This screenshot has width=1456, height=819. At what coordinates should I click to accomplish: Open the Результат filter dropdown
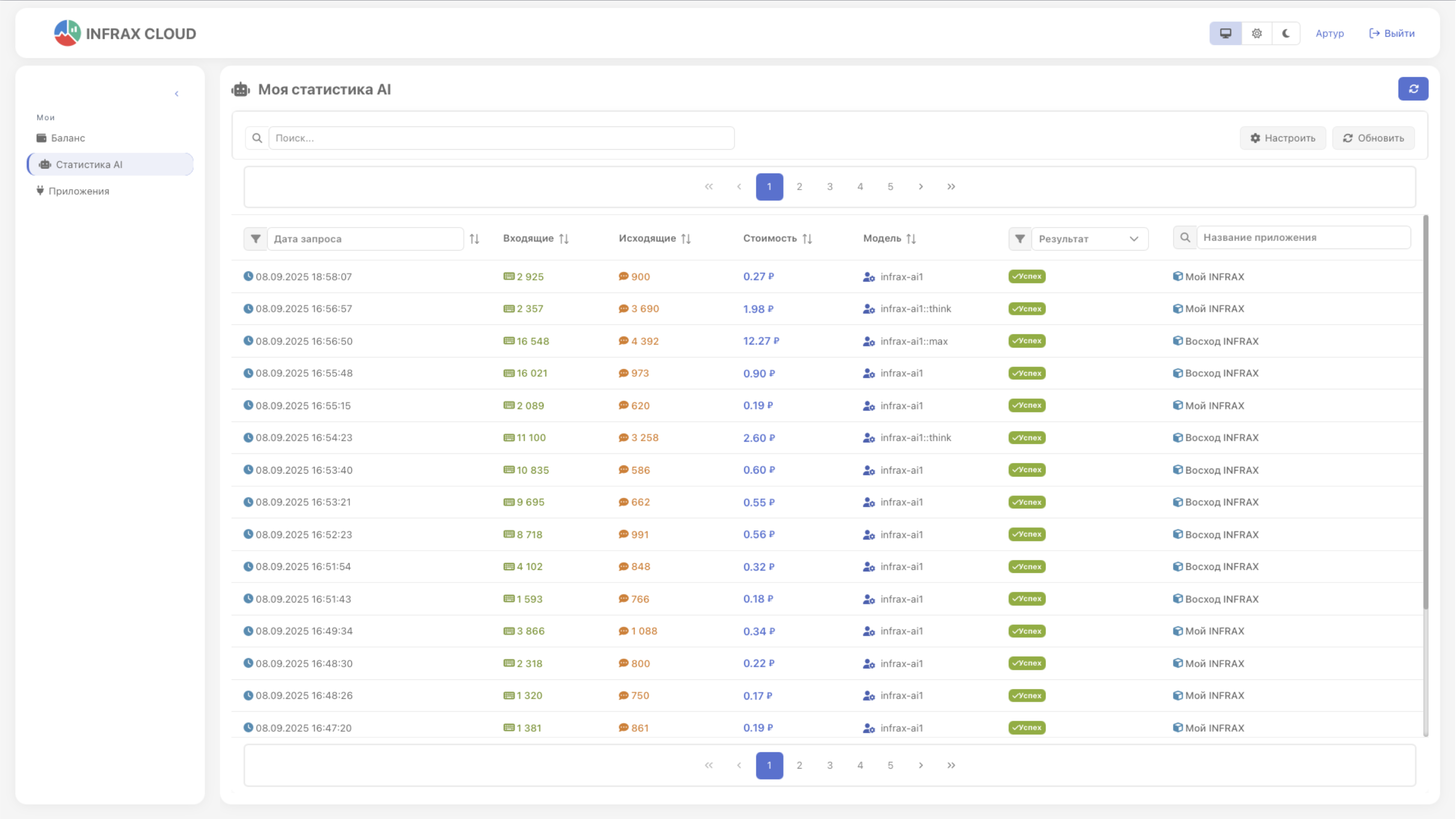(1090, 239)
